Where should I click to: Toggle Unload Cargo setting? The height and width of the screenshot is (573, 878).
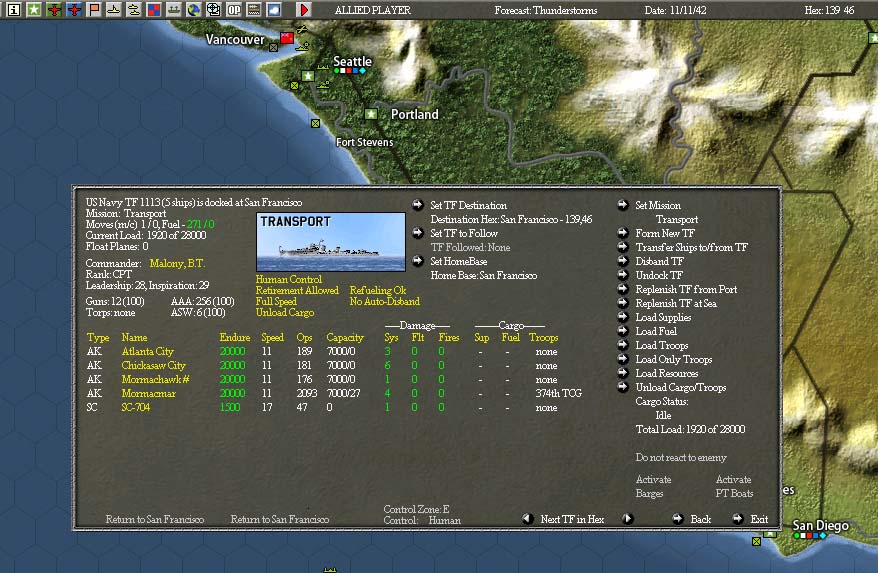point(285,313)
